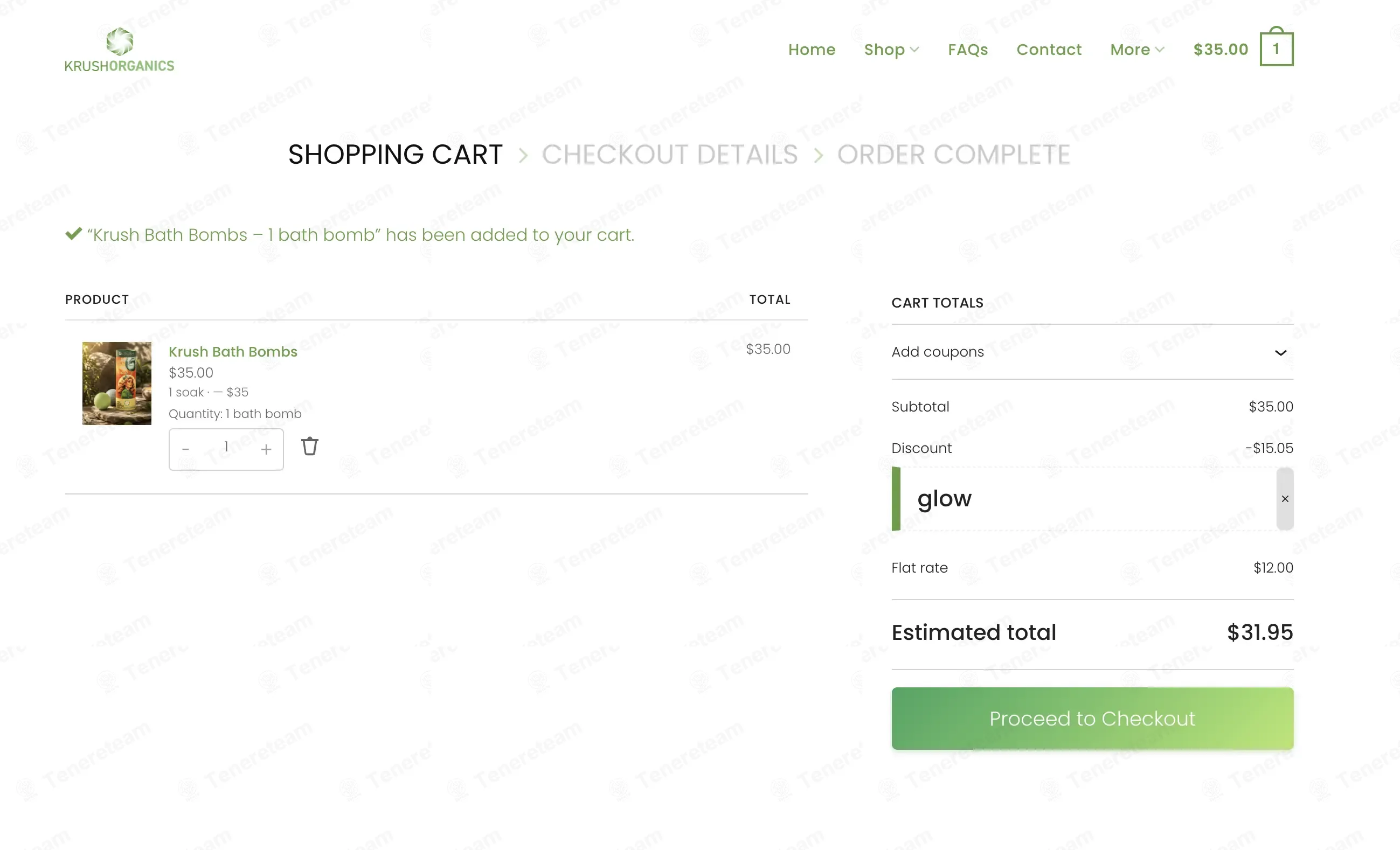Delete Krush Bath Bombs with trash icon

[310, 447]
